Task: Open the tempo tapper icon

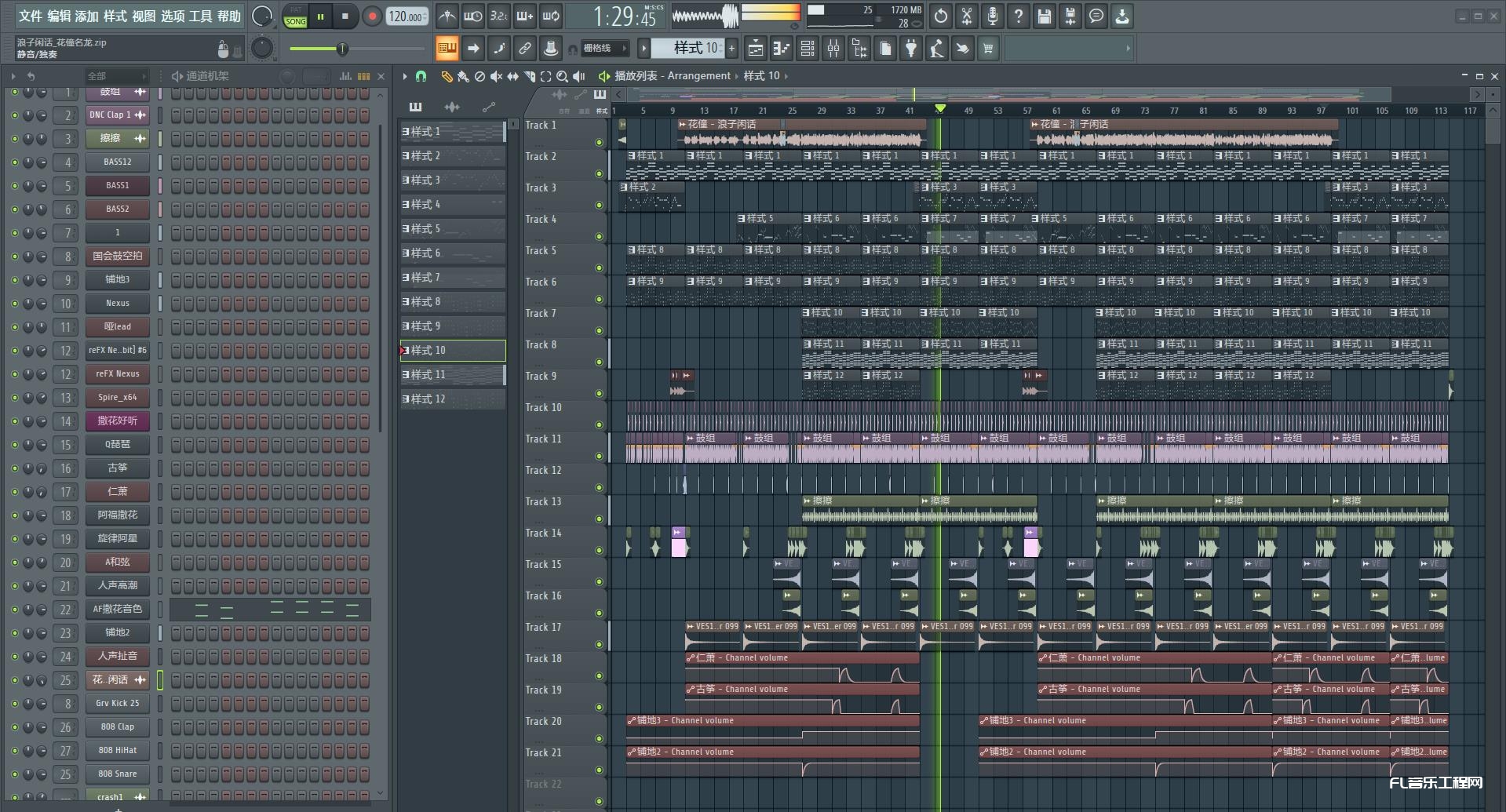Action: (937, 49)
